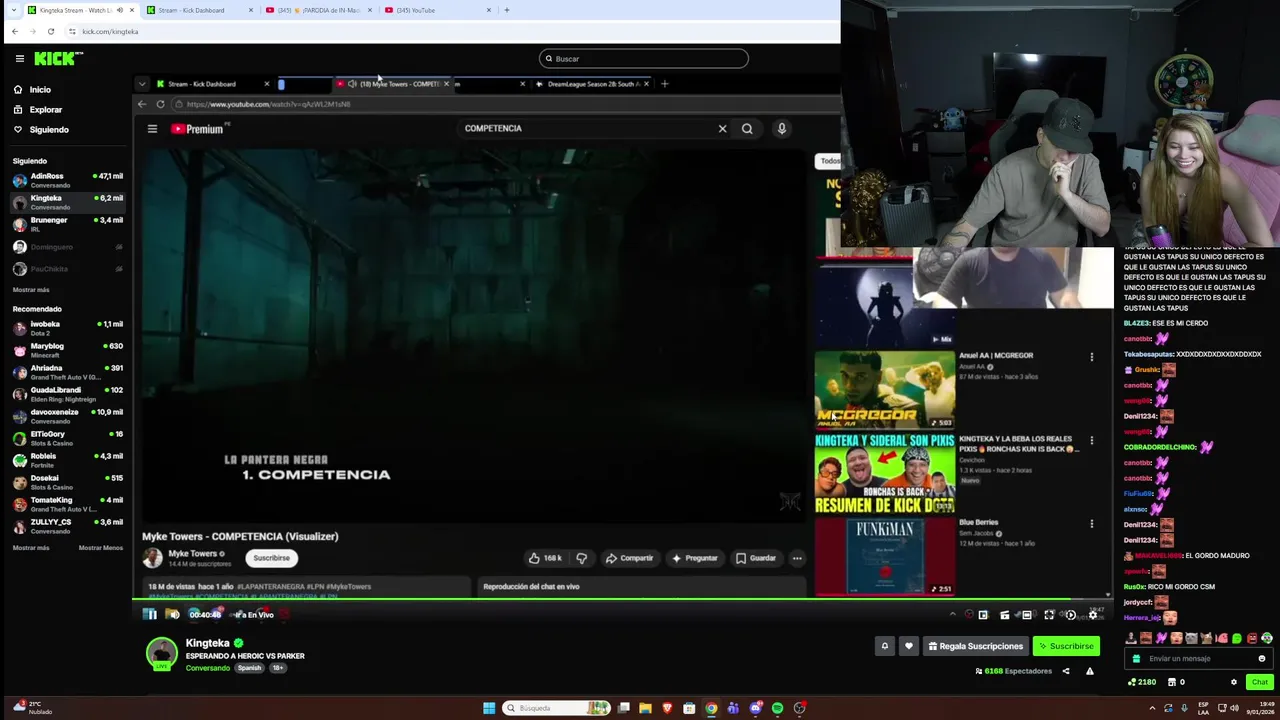Viewport: 1280px width, 720px height.
Task: Follow Kingteka with heart button
Action: coord(908,646)
